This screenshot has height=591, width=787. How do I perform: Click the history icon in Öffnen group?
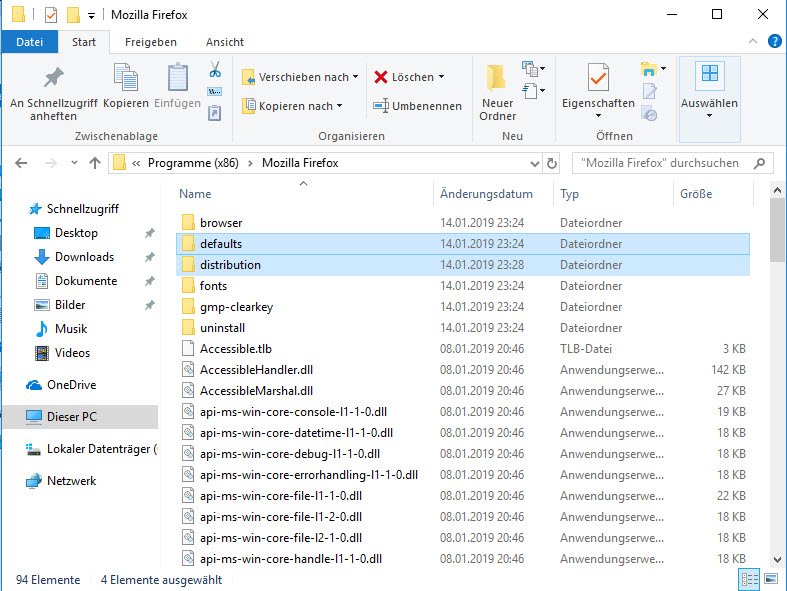pos(649,113)
